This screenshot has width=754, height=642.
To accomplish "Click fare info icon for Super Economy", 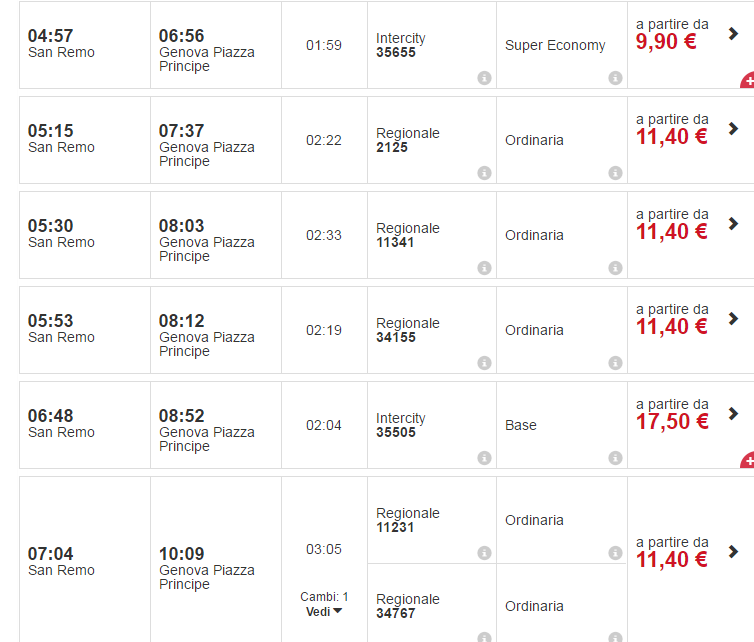I will click(x=615, y=78).
